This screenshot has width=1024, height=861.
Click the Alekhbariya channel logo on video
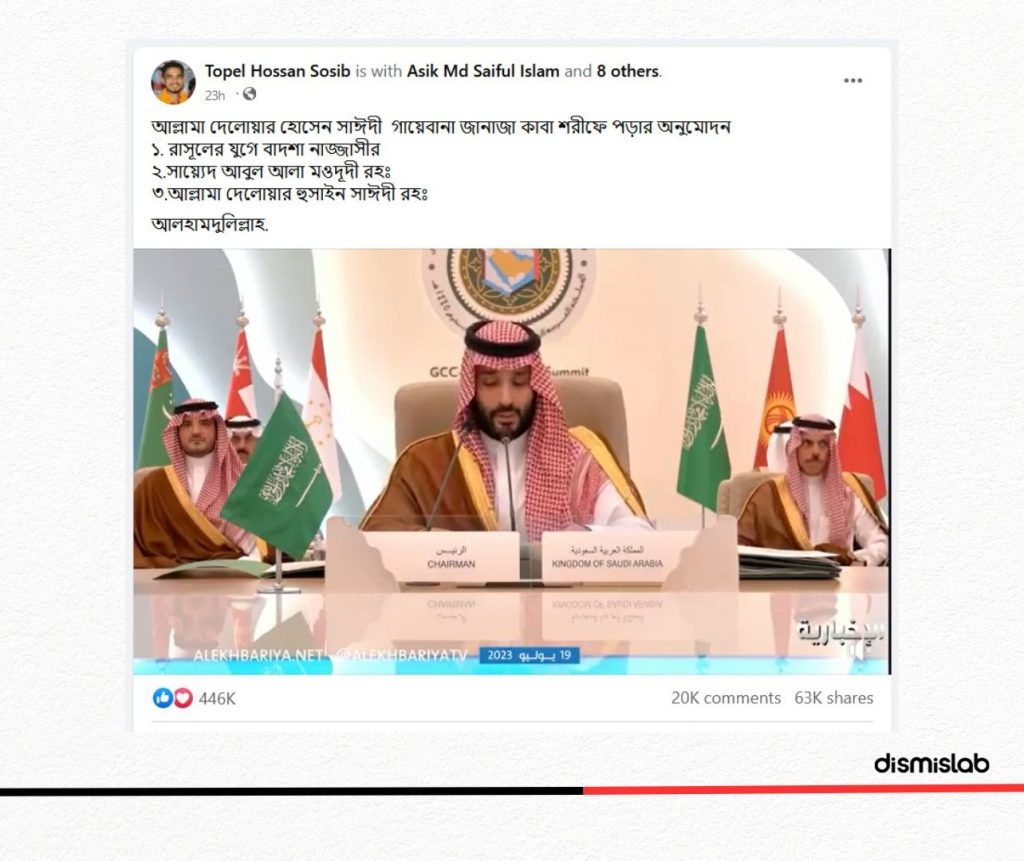point(841,630)
